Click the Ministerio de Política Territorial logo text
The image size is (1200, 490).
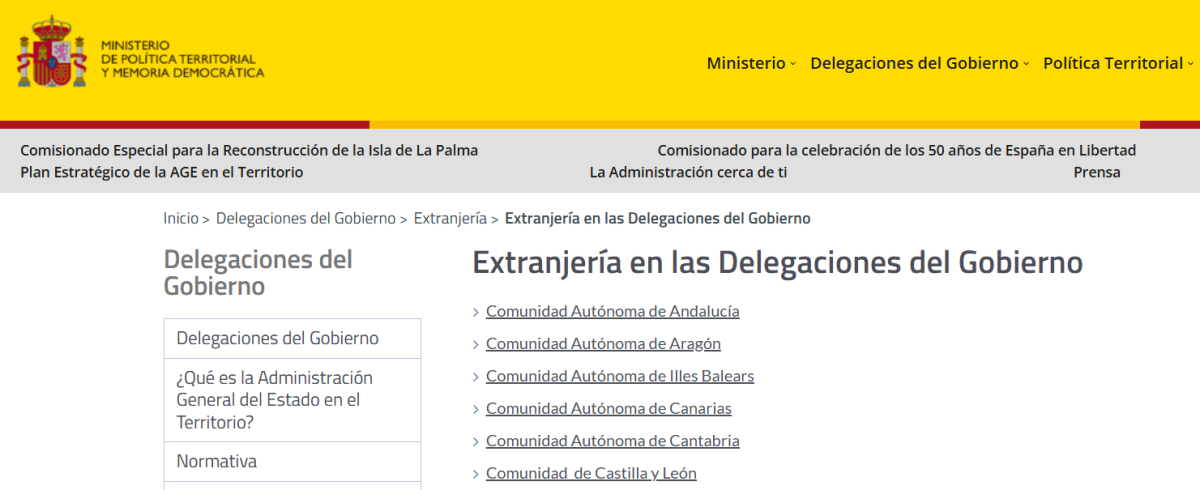183,59
